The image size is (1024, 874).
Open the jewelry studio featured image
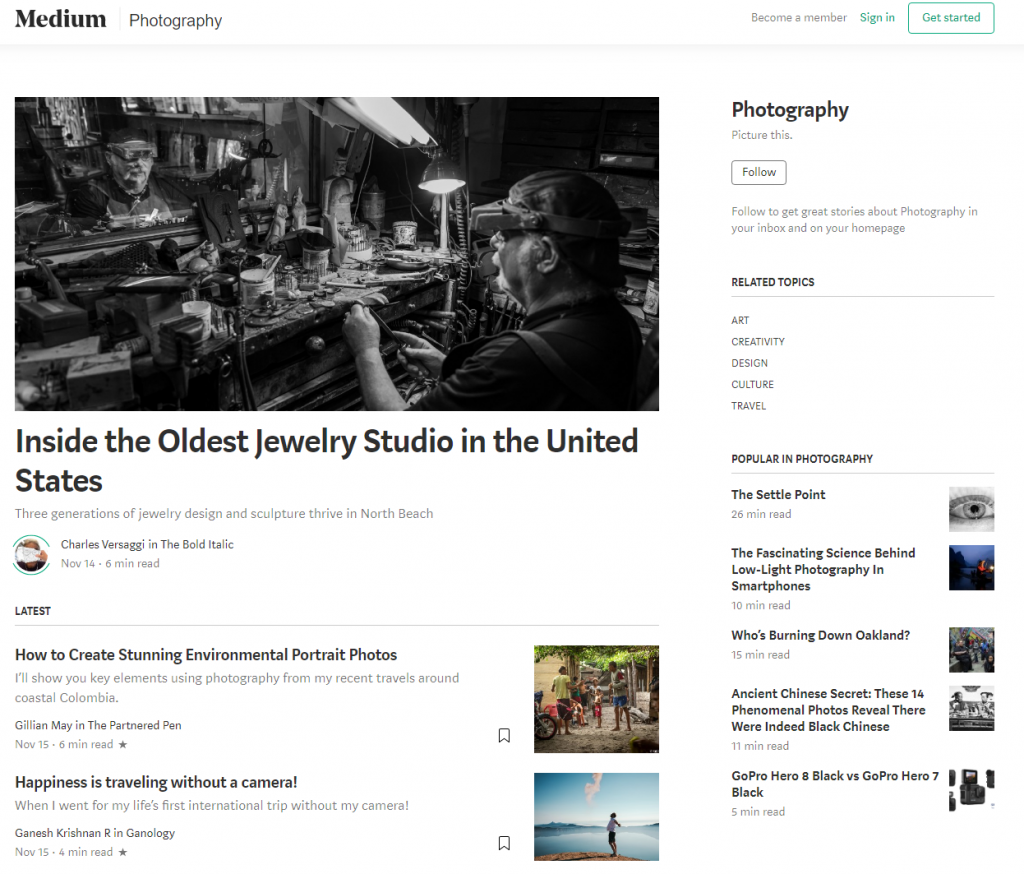point(337,254)
